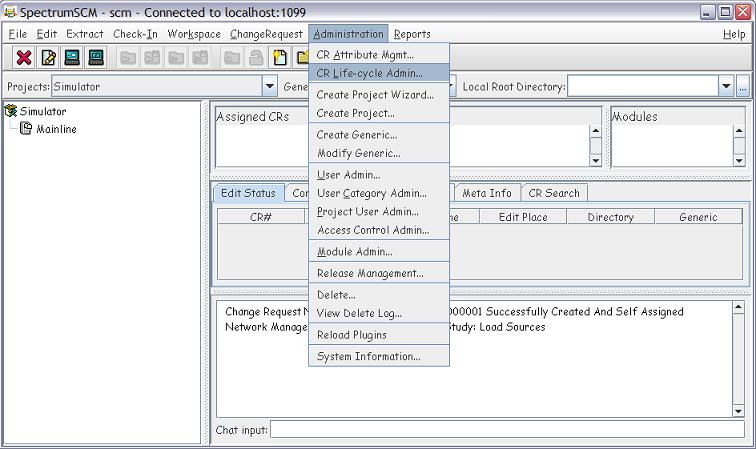
Task: Open Access Control Admin... menu item
Action: tap(379, 230)
